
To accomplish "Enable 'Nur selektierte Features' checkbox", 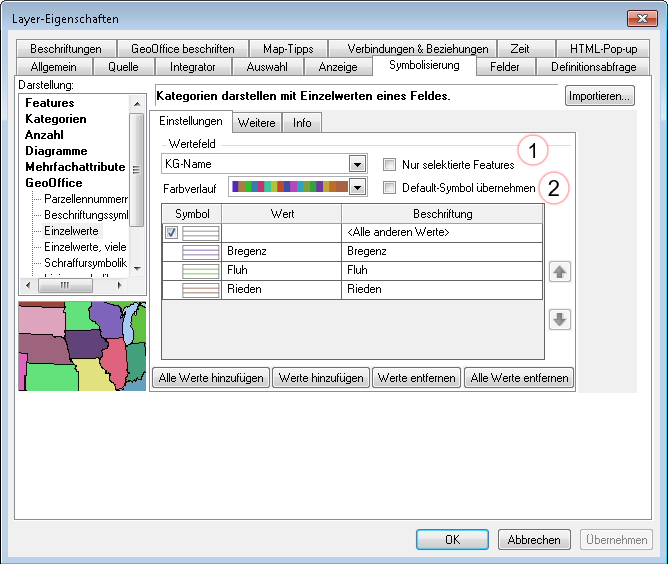I will pos(389,164).
